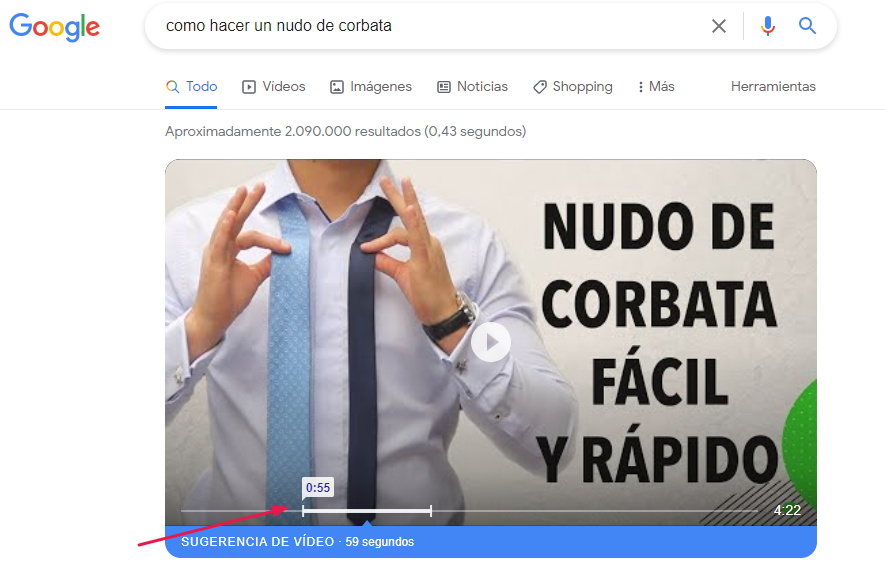This screenshot has height=576, width=885.
Task: Click the Sugerencia de vídeo banner
Action: tap(490, 542)
